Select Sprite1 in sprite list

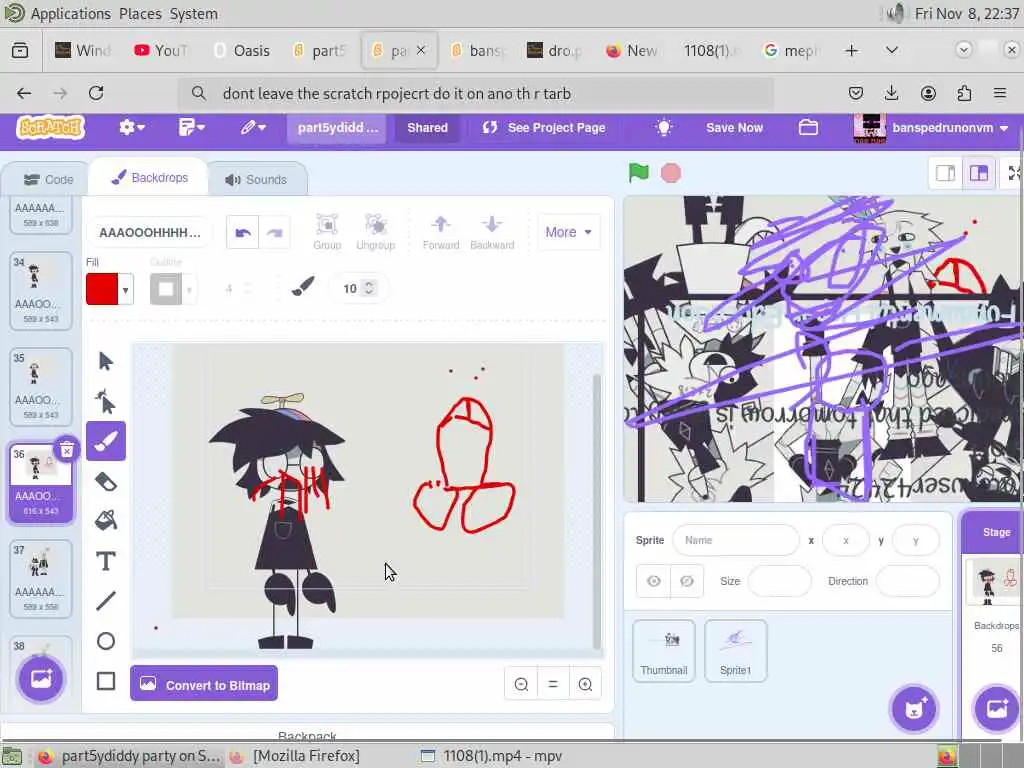click(735, 651)
